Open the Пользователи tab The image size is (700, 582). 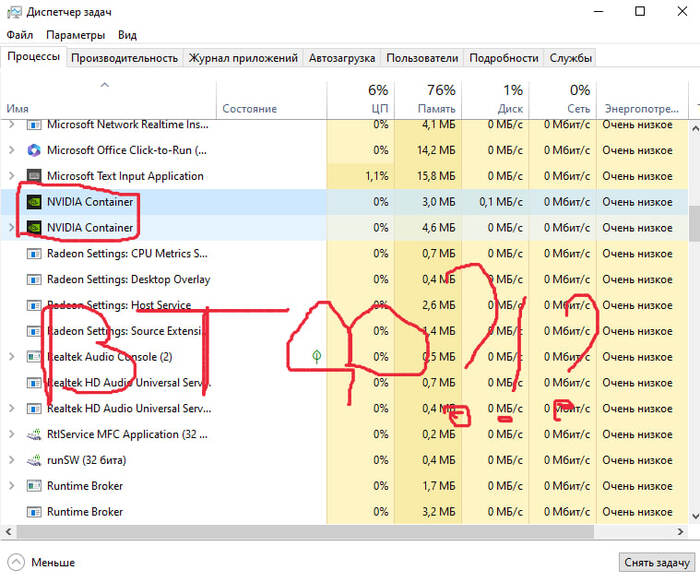422,58
